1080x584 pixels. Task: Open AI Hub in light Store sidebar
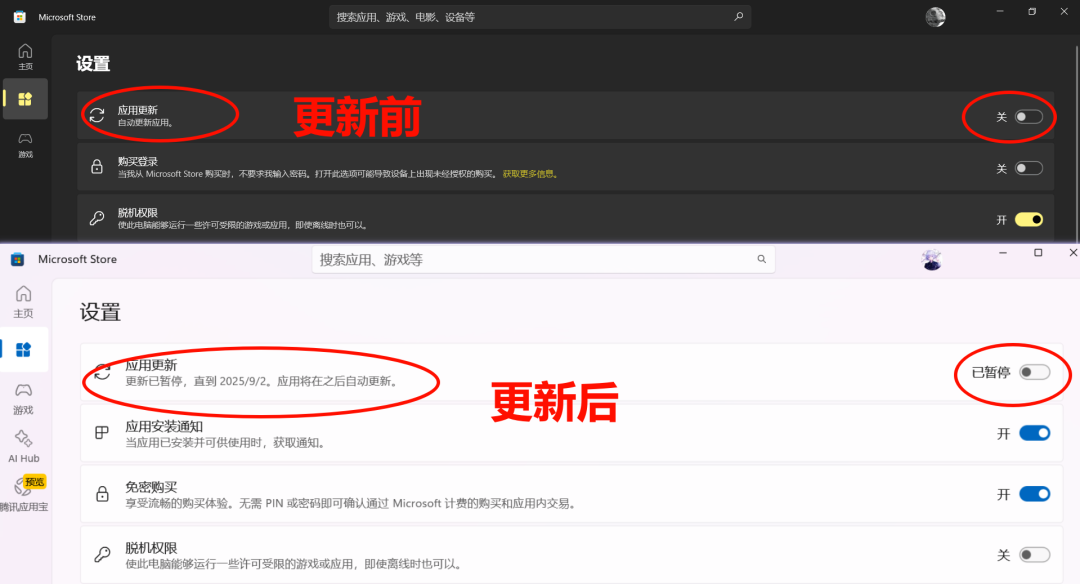[x=23, y=446]
